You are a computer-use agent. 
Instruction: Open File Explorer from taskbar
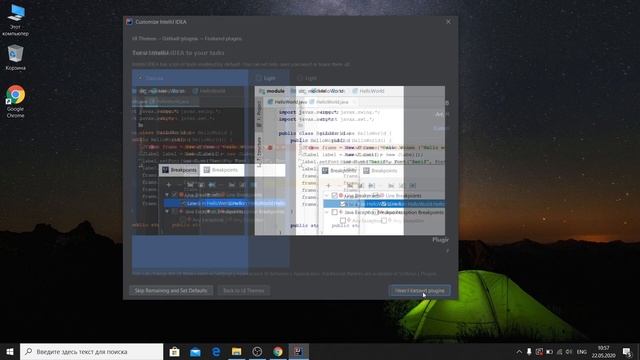(236, 351)
